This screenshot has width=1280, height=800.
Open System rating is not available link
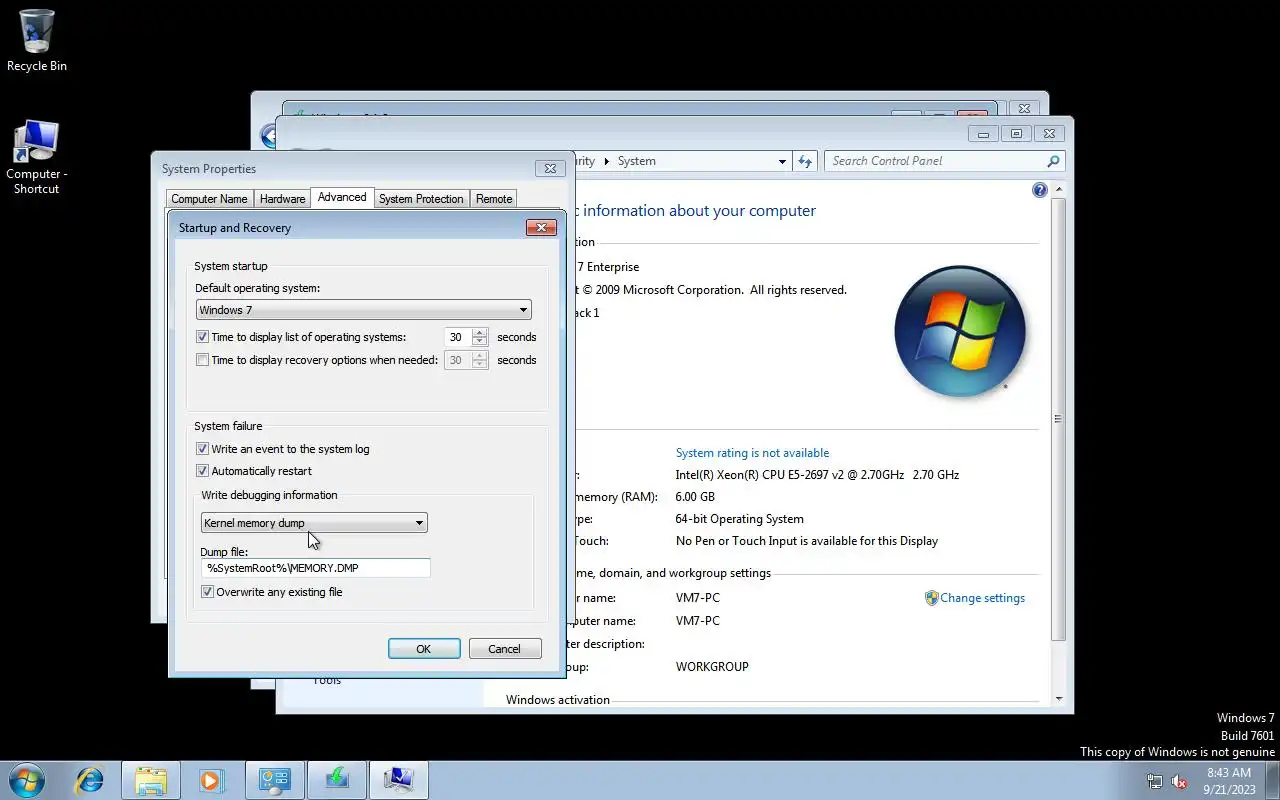click(752, 453)
